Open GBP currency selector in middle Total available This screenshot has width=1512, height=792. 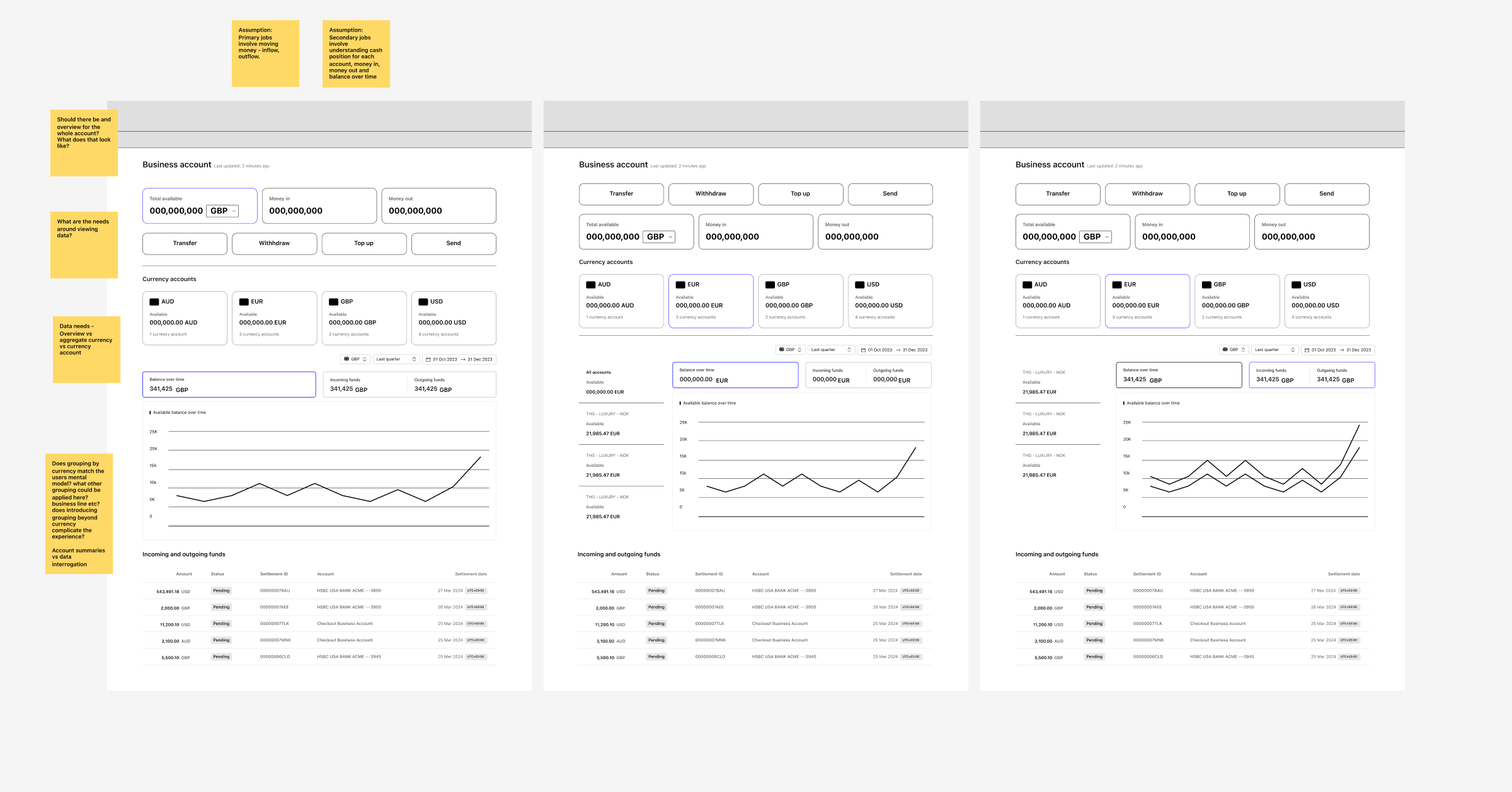(659, 237)
